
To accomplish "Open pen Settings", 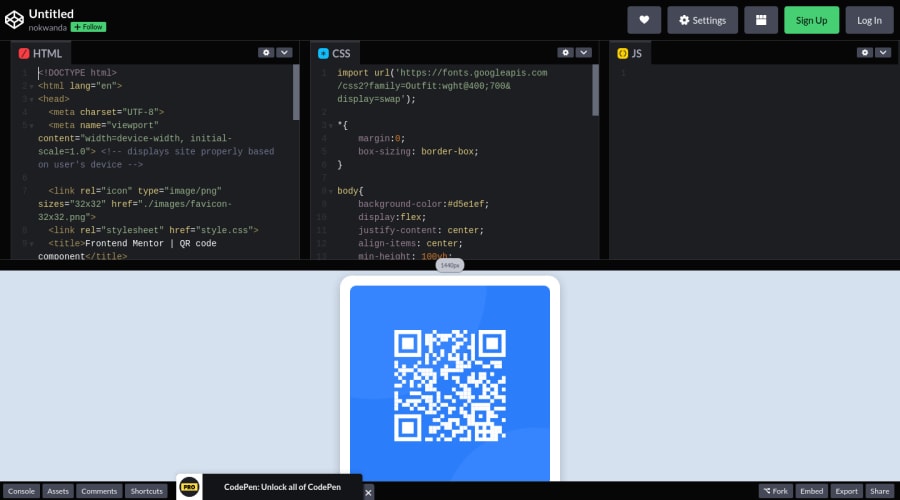I will point(703,20).
